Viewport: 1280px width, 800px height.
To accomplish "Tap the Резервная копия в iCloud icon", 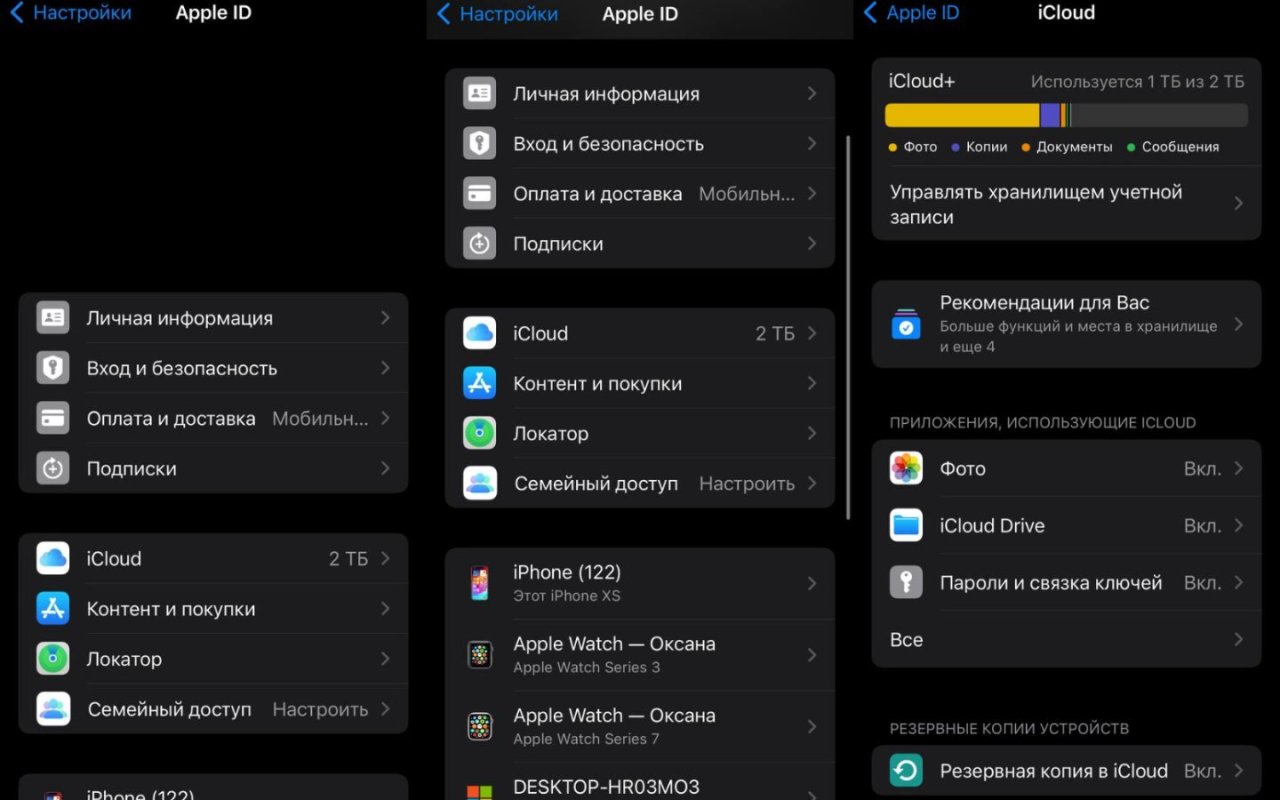I will click(906, 771).
